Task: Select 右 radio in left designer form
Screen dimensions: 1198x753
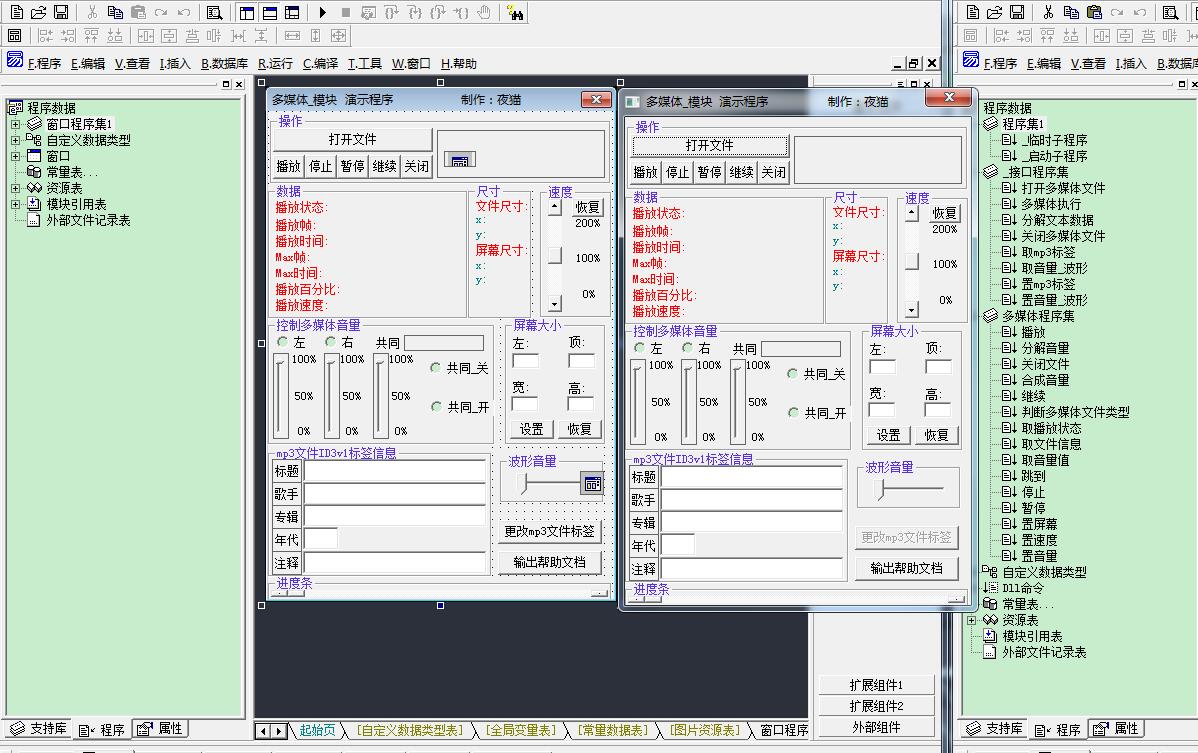Action: pos(330,341)
